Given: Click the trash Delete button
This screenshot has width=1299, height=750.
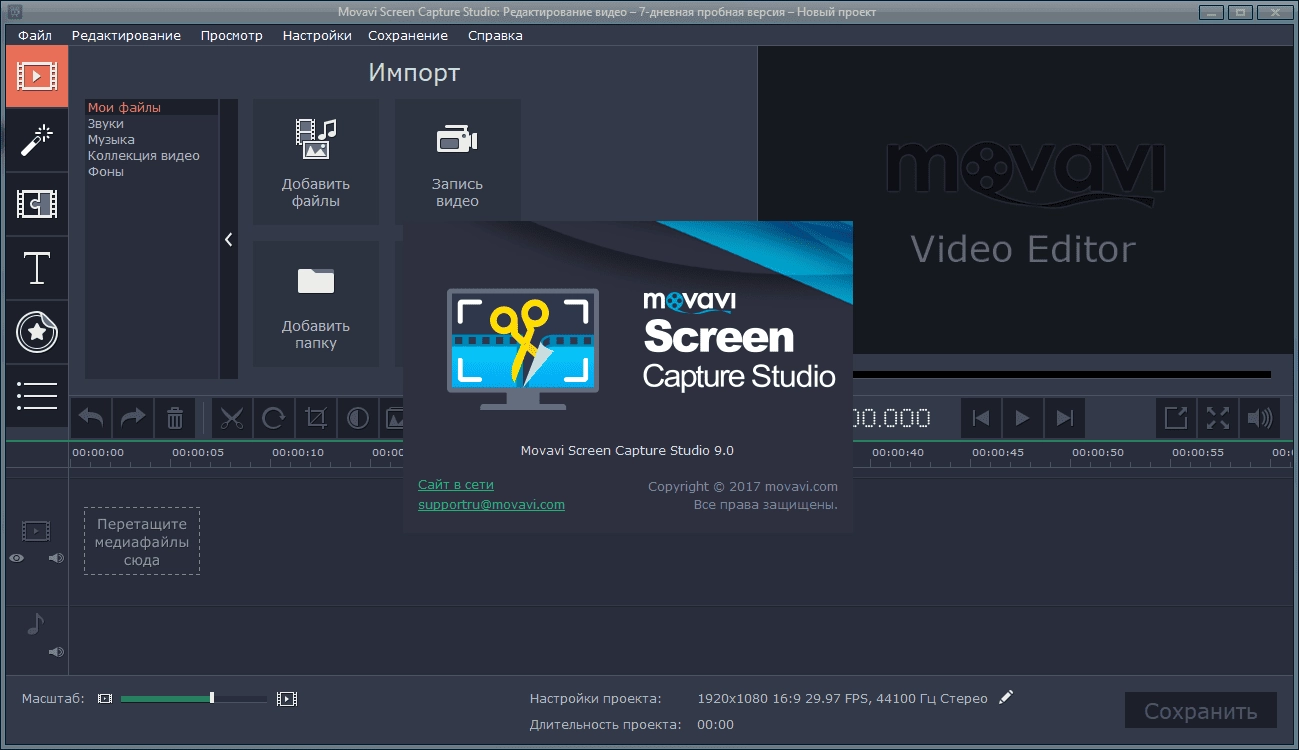Looking at the screenshot, I should [175, 418].
